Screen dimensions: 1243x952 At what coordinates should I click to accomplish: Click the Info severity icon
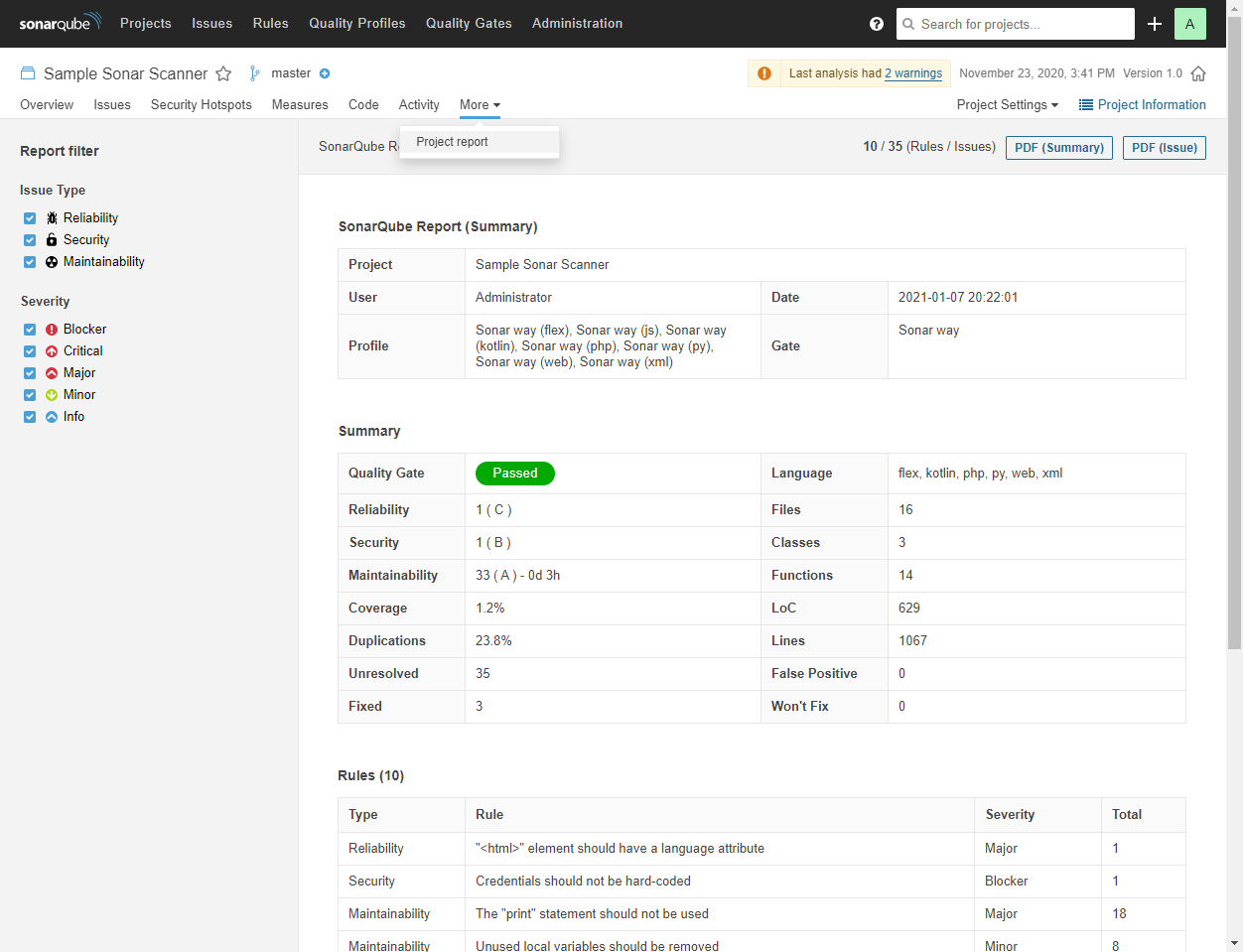point(52,417)
